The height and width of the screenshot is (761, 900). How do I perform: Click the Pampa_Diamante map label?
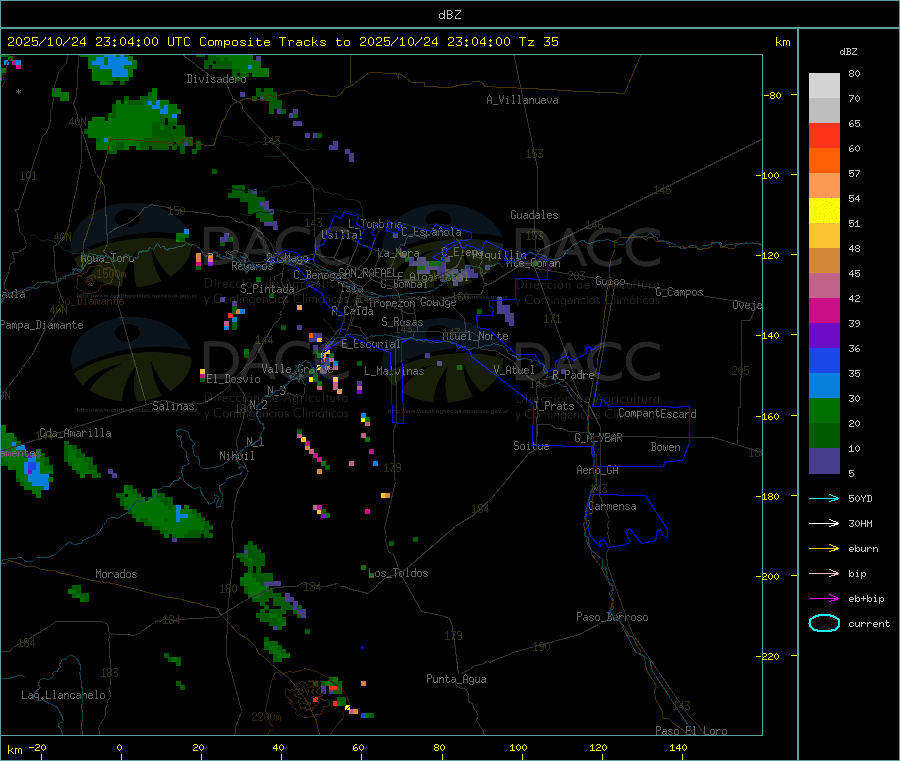tap(42, 325)
